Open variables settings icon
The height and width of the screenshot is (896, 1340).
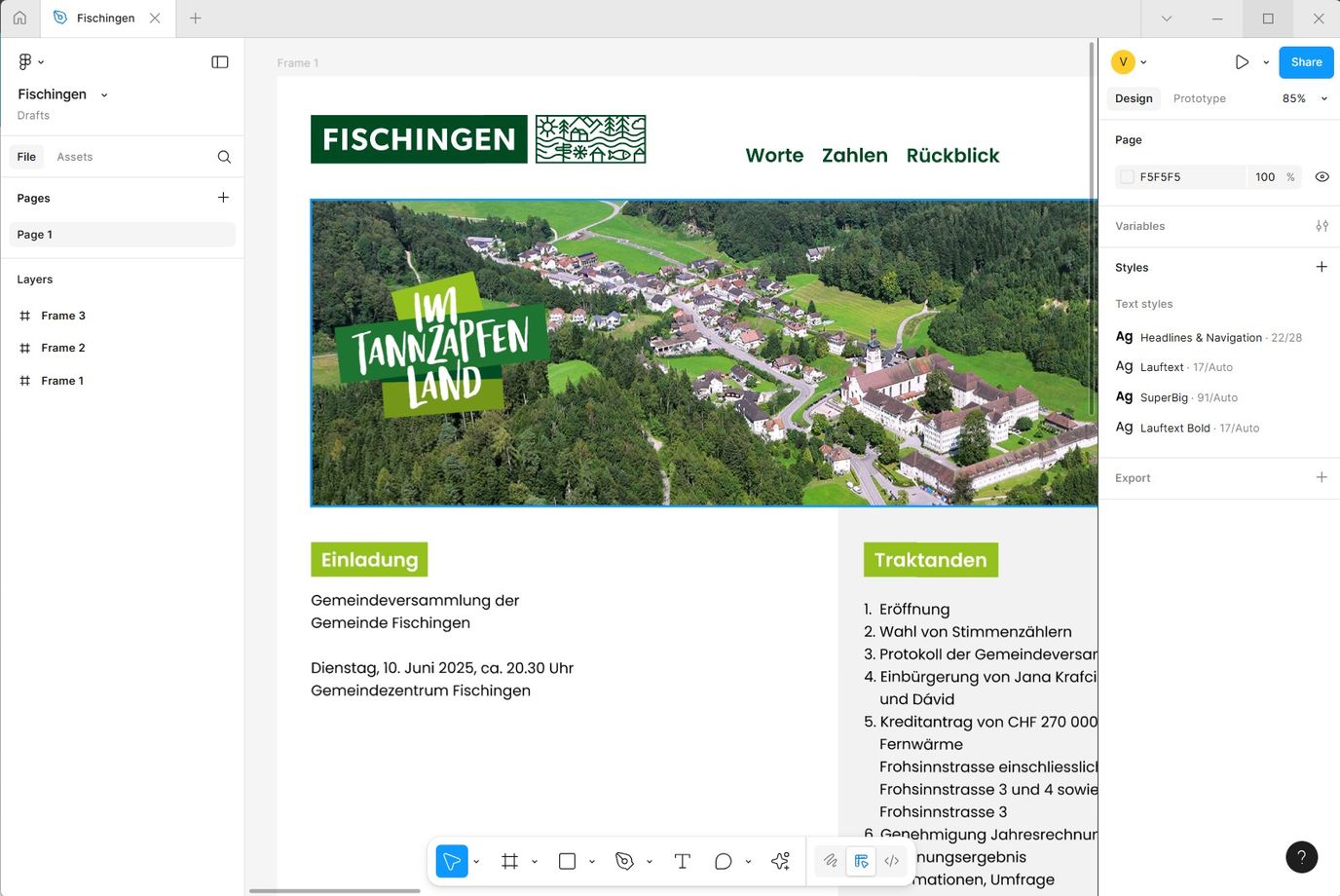(x=1321, y=226)
